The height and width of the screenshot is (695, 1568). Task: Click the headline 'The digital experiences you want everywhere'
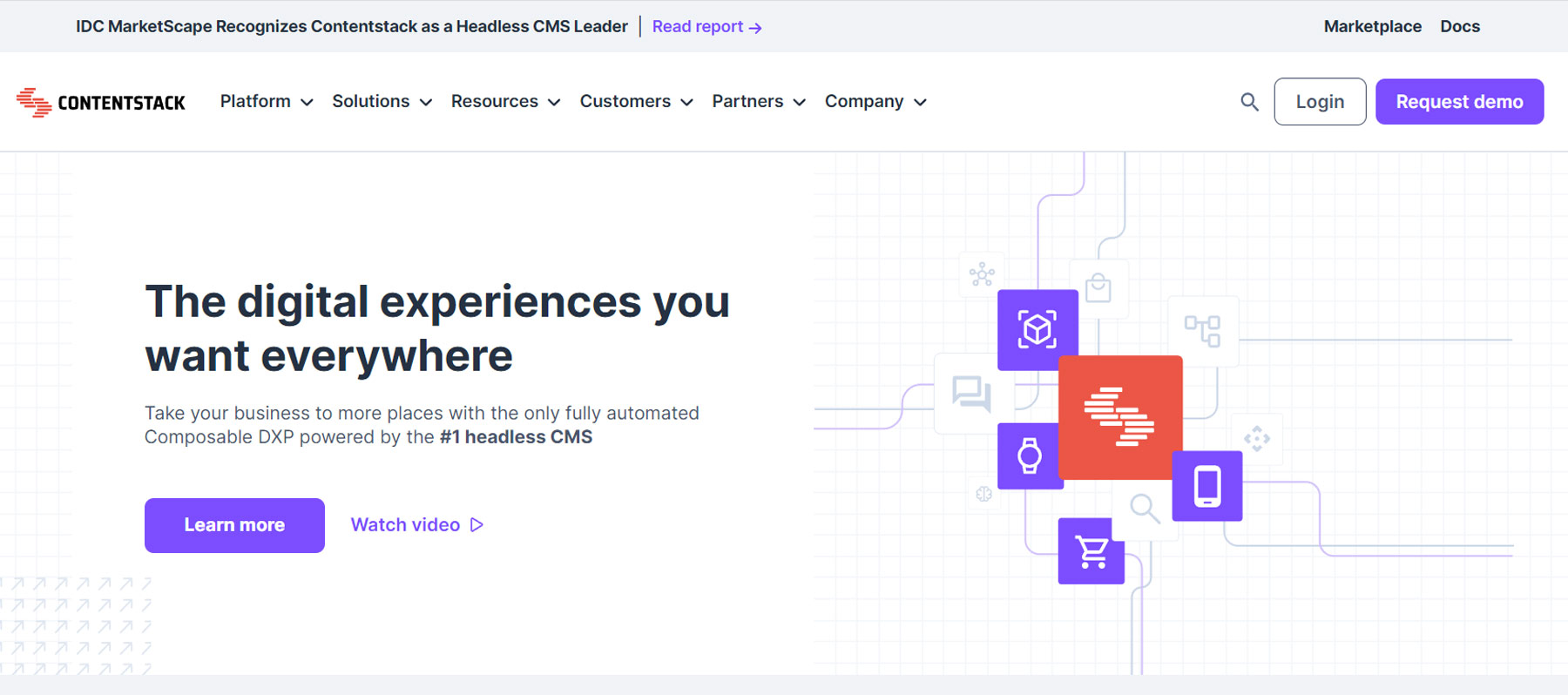point(437,328)
